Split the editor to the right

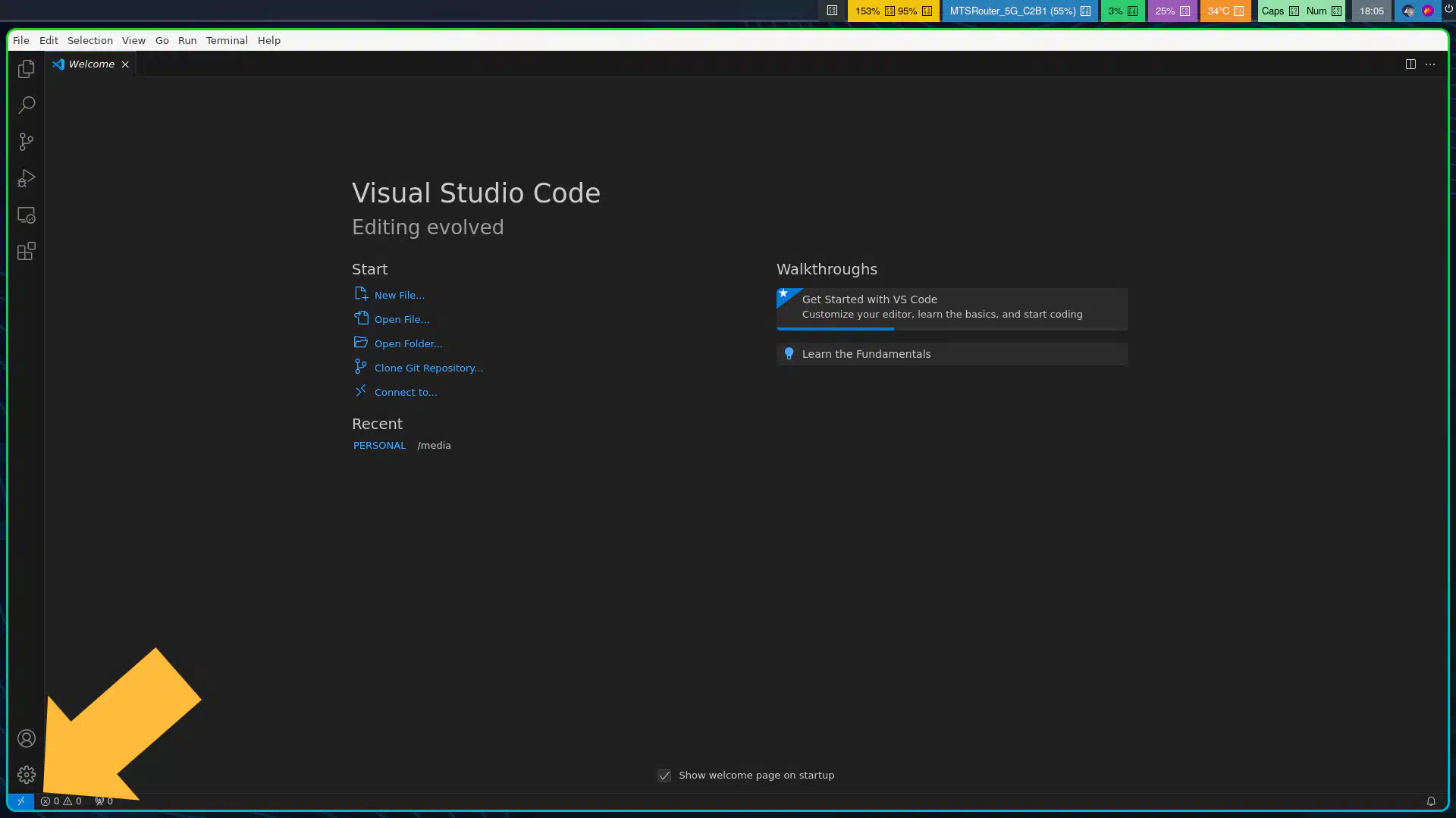(1410, 64)
